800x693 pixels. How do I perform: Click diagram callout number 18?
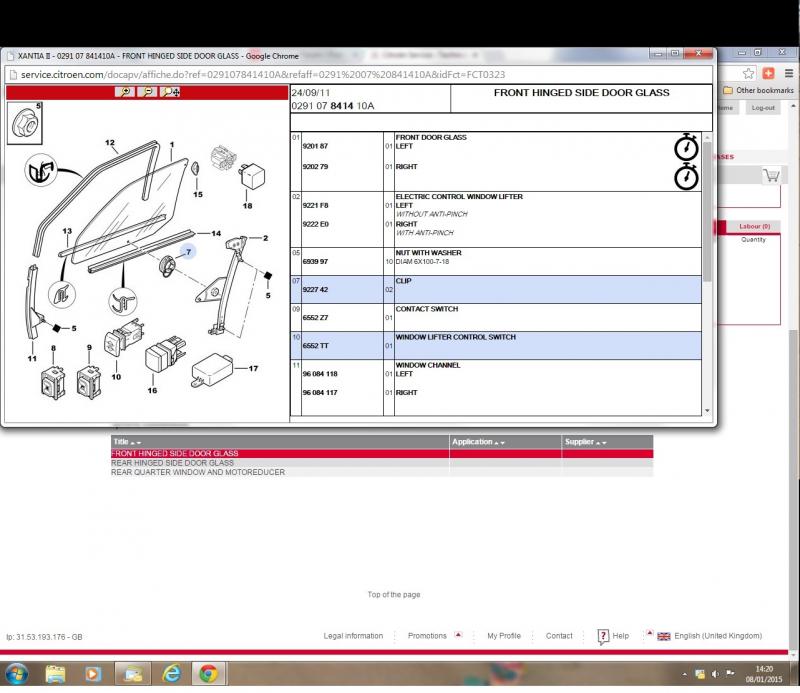[247, 206]
